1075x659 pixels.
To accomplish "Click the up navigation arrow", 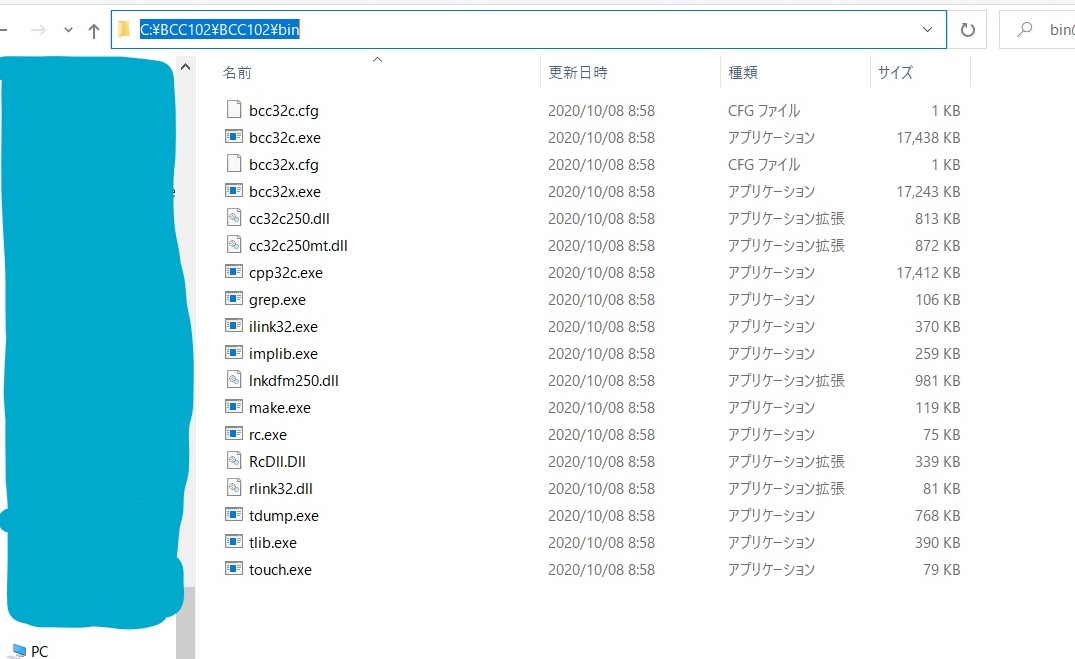I will pos(93,30).
